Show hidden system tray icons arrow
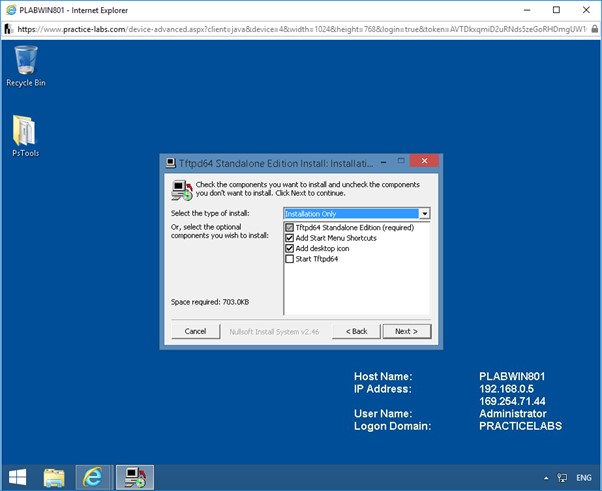Screen dimensions: 602x491 (x=546, y=478)
